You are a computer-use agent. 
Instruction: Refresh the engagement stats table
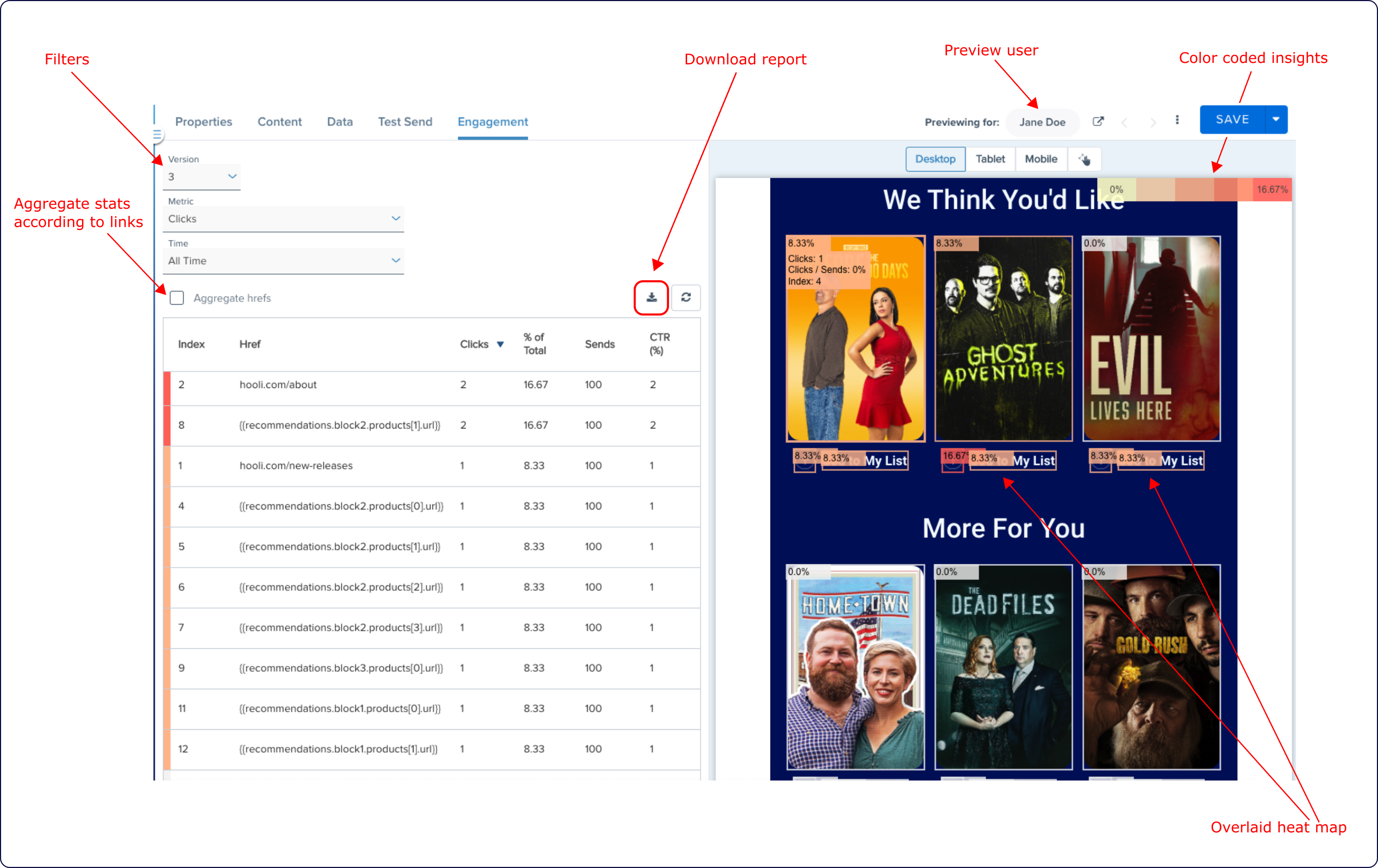click(686, 297)
